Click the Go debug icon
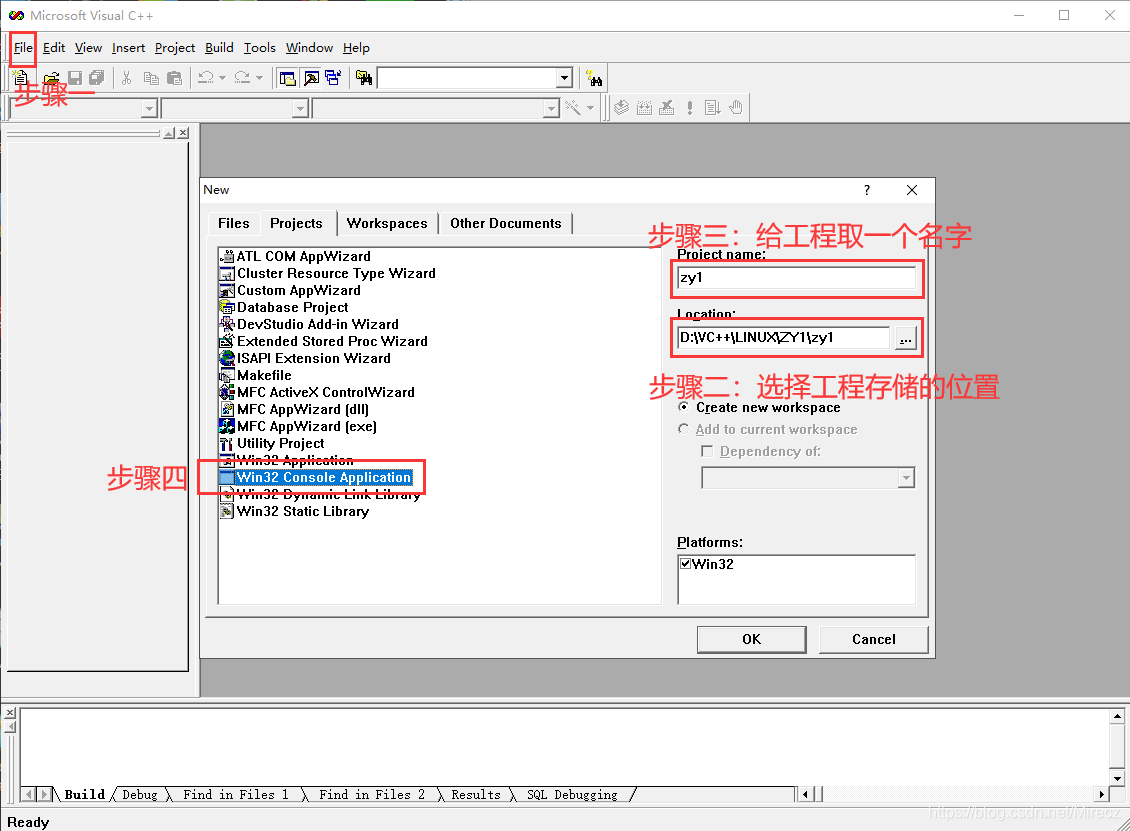This screenshot has width=1130, height=831. point(712,108)
